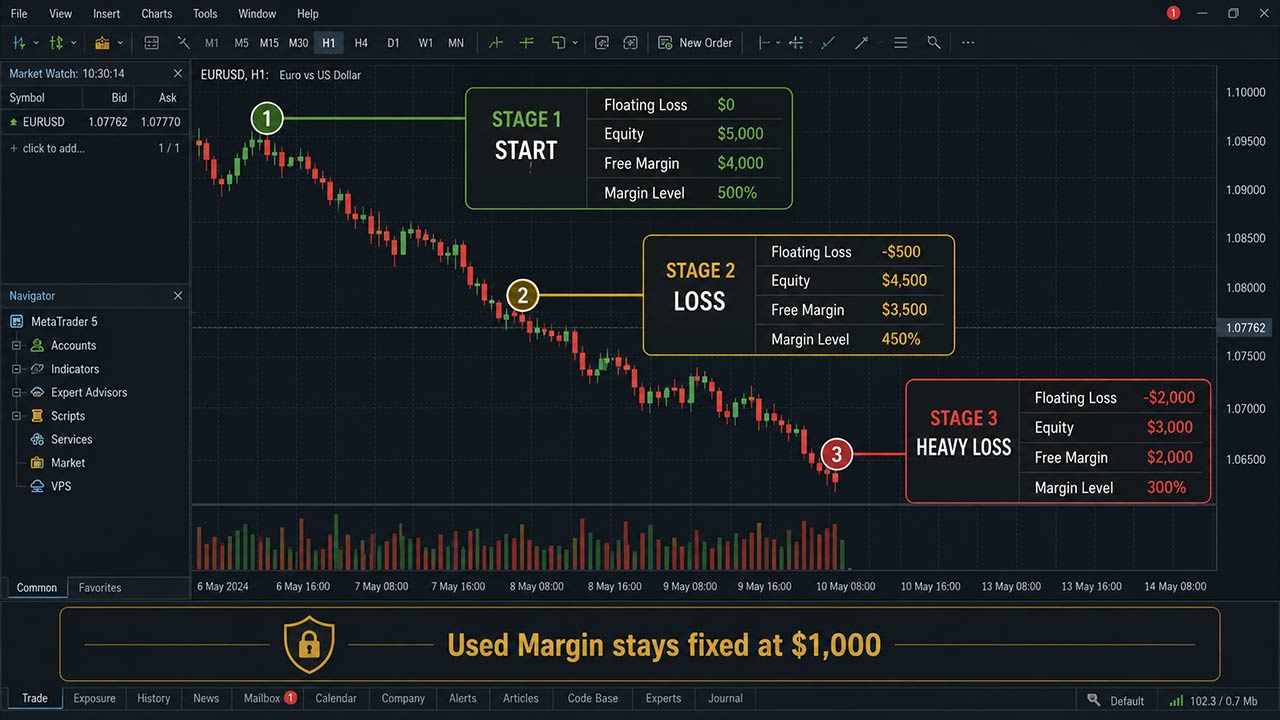The height and width of the screenshot is (720, 1280).
Task: Switch to the Mailbox tab
Action: pos(270,698)
